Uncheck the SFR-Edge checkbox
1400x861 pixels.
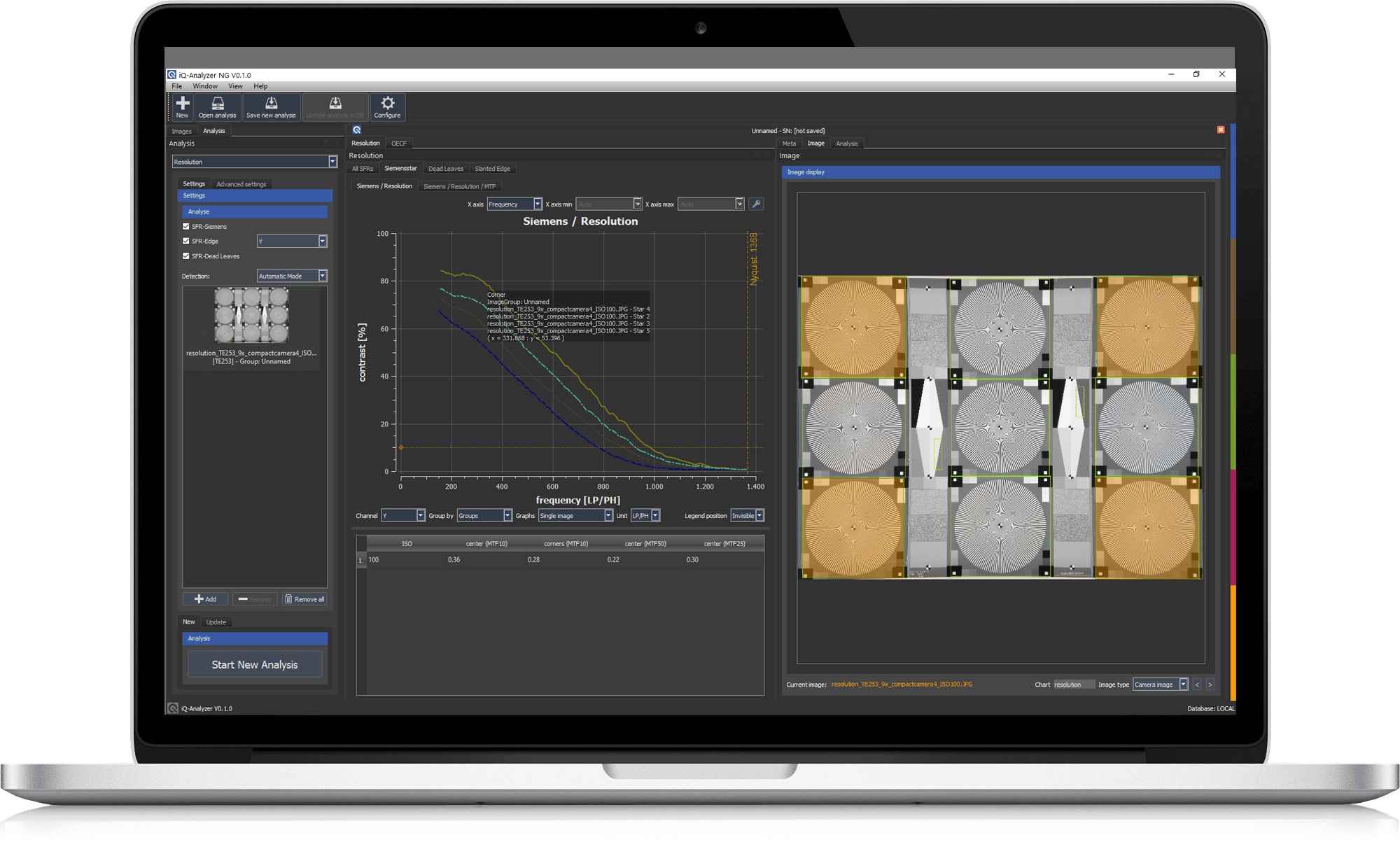coord(186,241)
